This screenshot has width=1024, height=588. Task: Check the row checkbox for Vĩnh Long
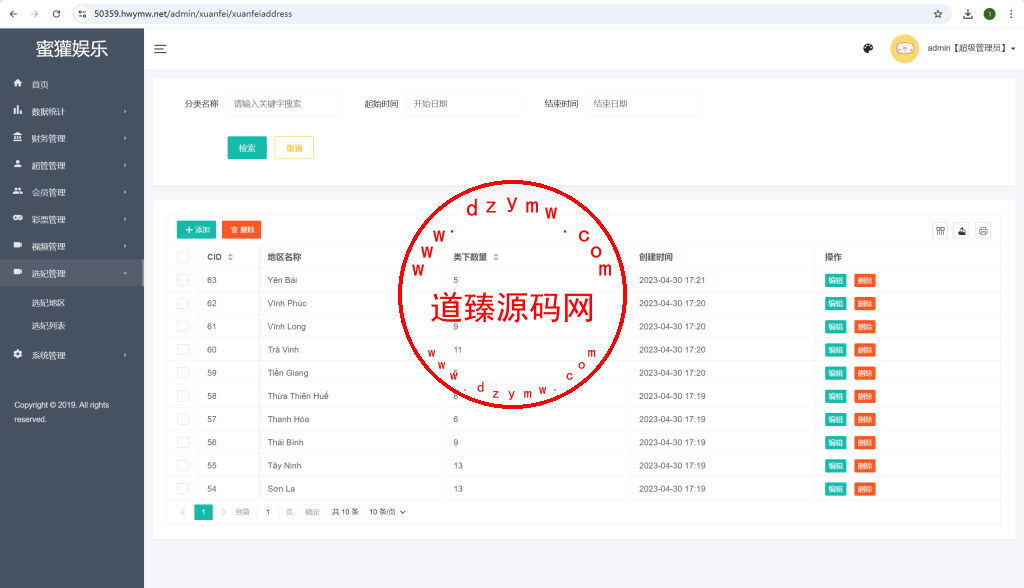[183, 327]
